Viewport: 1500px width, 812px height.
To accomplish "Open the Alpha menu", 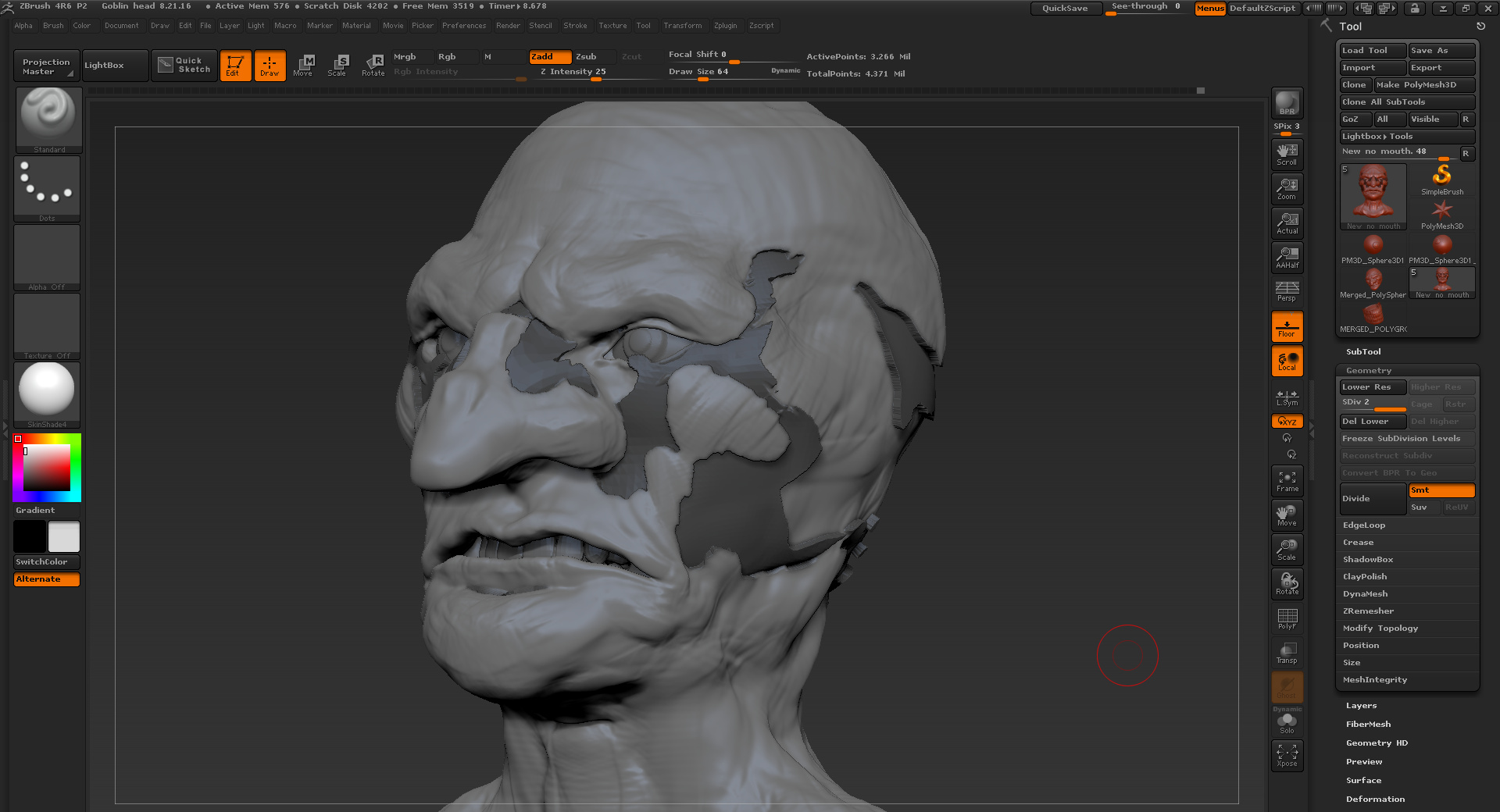I will [23, 26].
